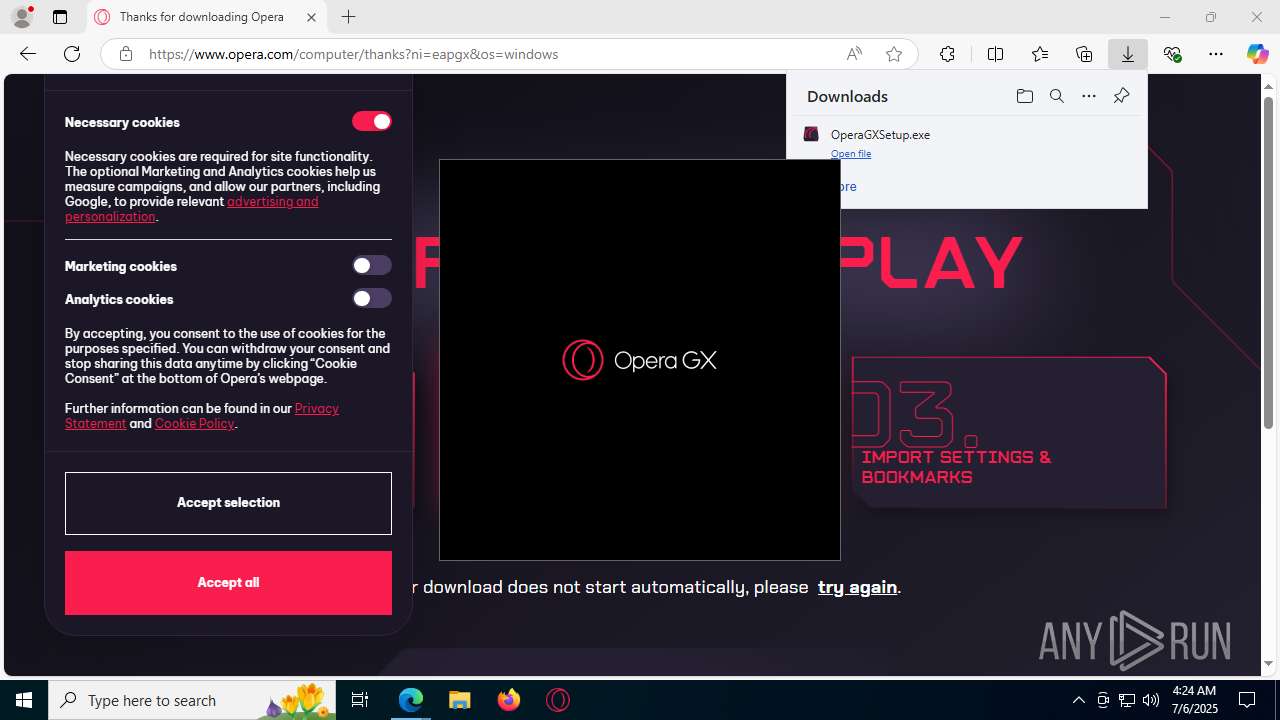Open the Extensions puzzle icon
The height and width of the screenshot is (720, 1280).
pos(947,54)
